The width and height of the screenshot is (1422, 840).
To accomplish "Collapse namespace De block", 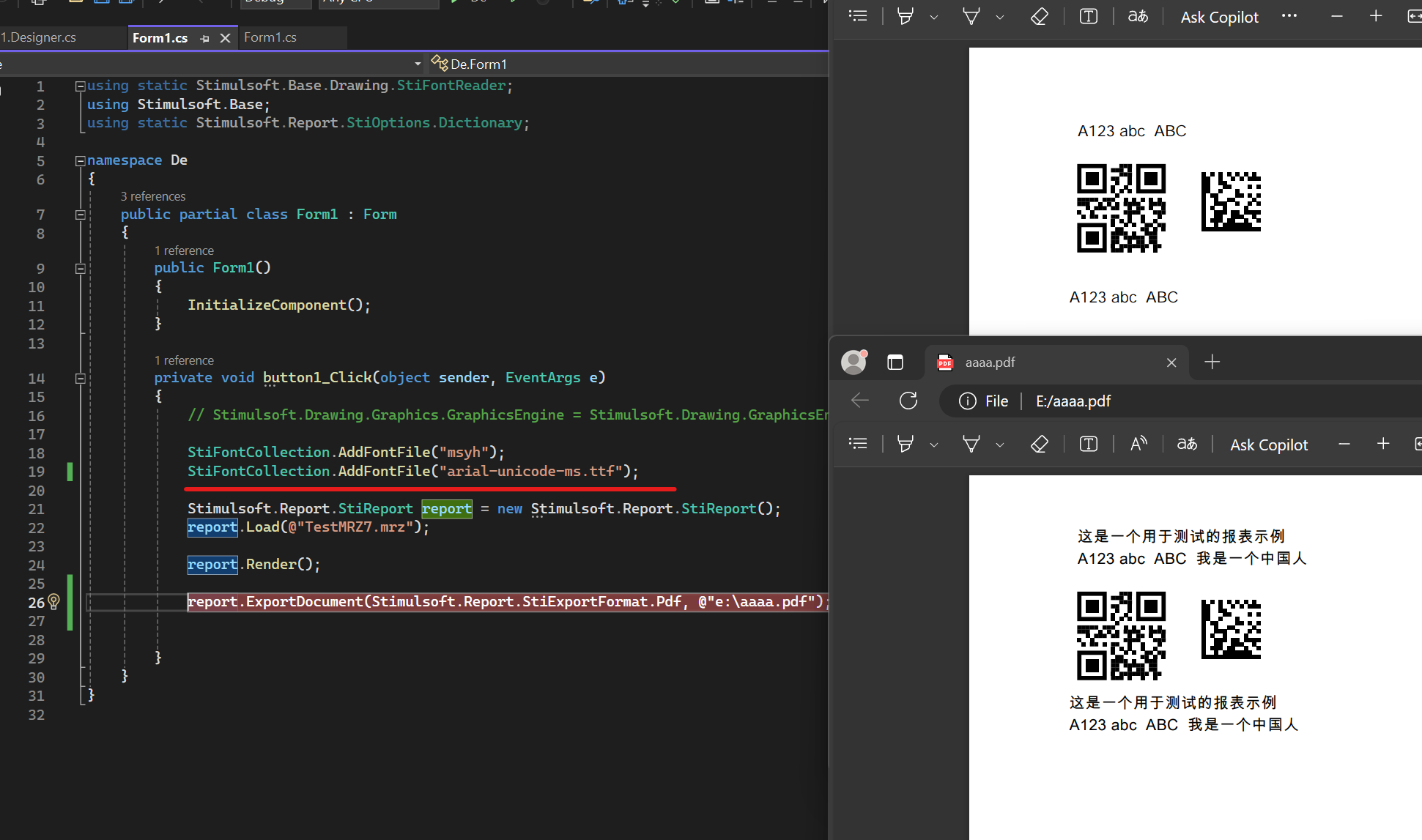I will coord(81,160).
